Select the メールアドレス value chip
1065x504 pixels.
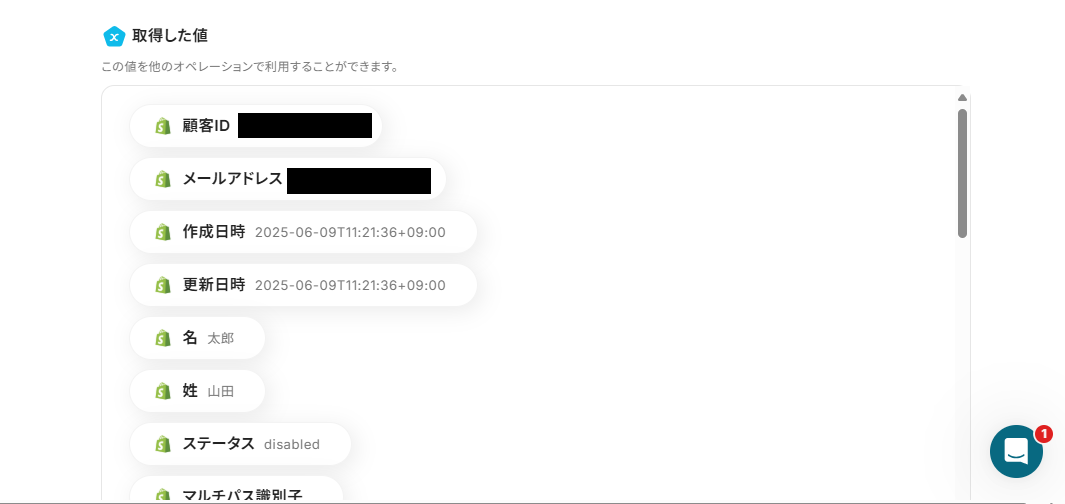click(287, 179)
